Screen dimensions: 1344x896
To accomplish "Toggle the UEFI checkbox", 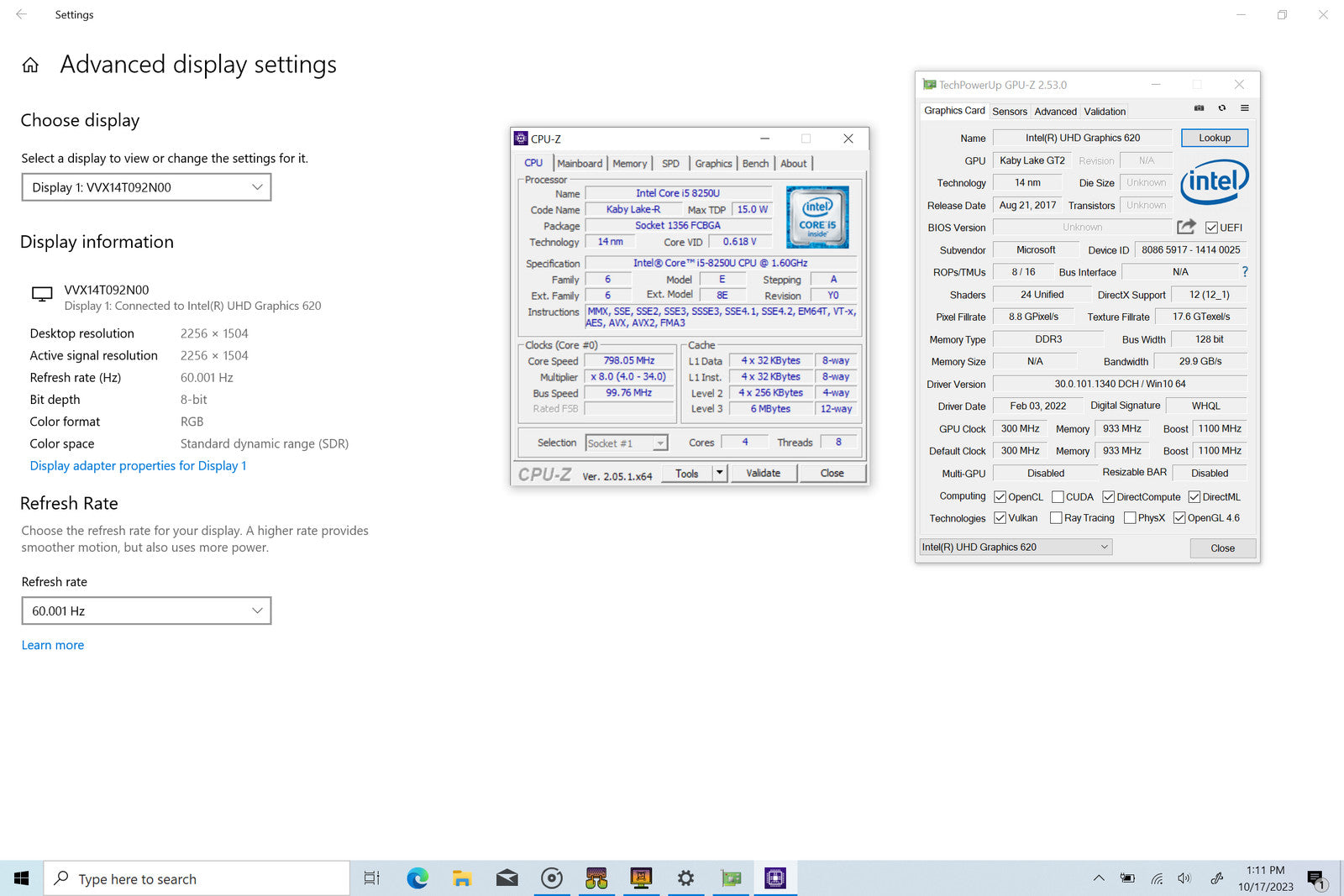I will tap(1211, 228).
